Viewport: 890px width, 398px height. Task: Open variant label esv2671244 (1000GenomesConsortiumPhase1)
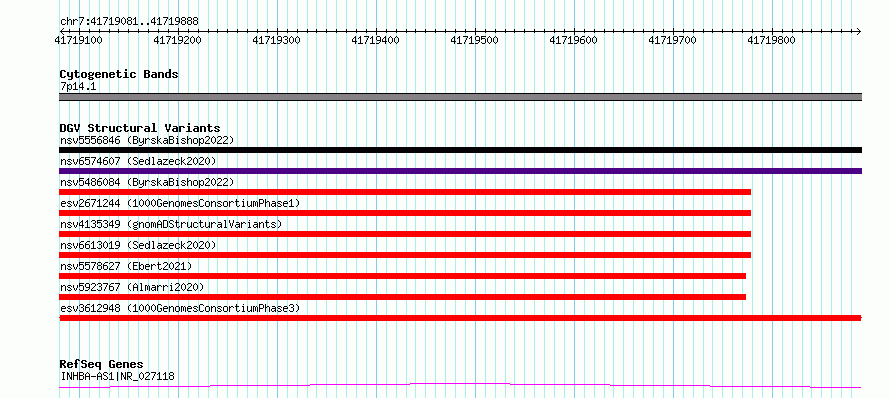[x=180, y=203]
